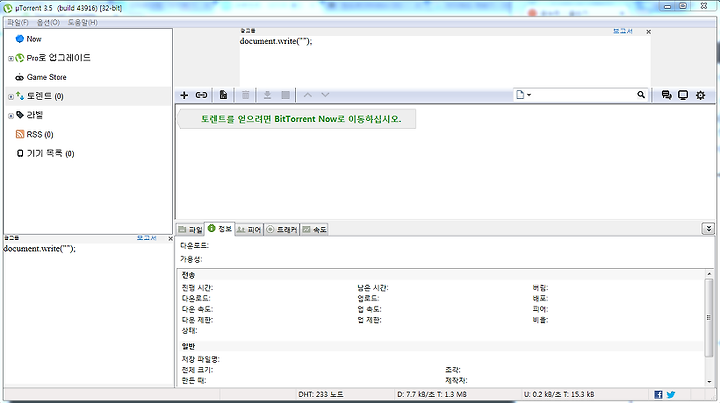Click the Facebook icon in status bar

point(658,394)
